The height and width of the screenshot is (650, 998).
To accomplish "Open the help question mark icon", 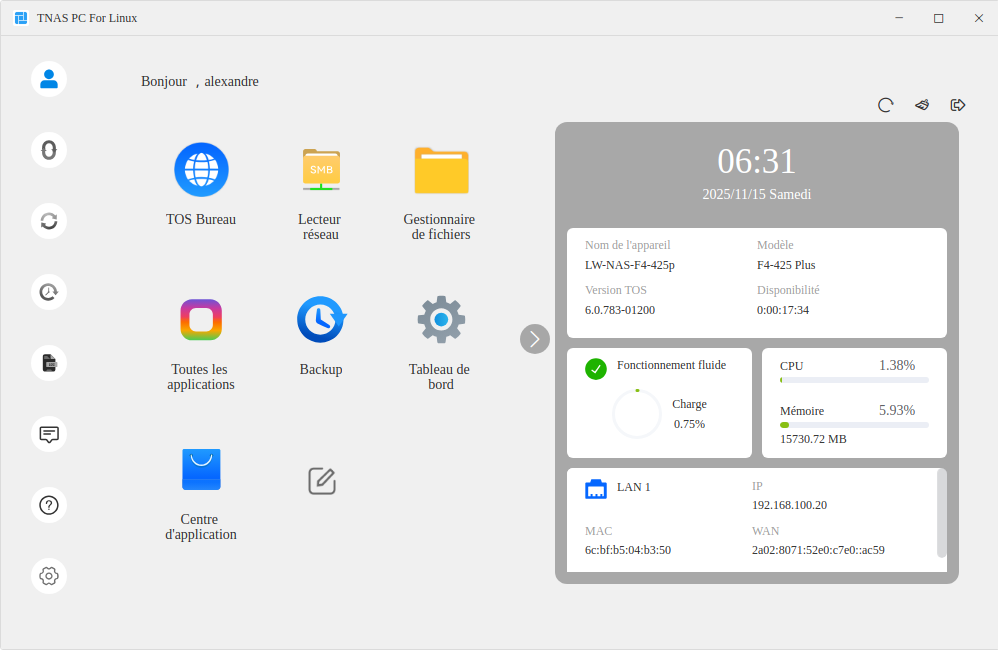I will tap(49, 505).
